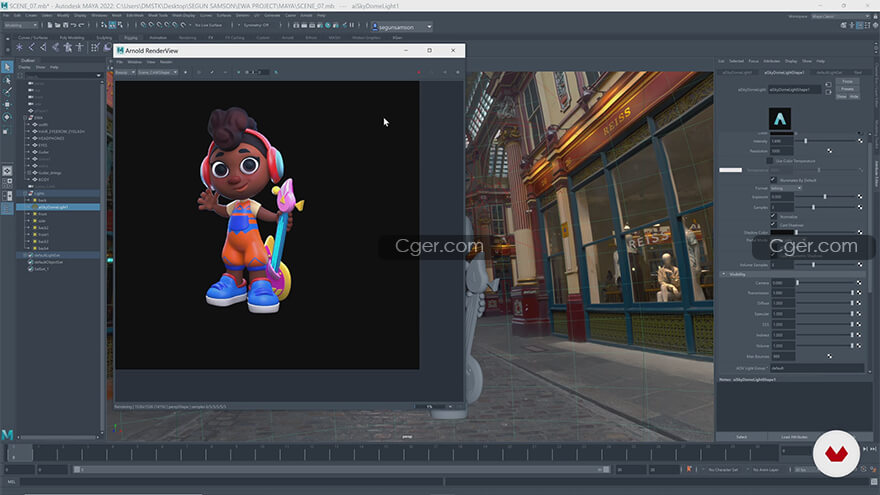Open the Beauty AOV dropdown in RenderView
This screenshot has height=495, width=880.
(x=125, y=72)
